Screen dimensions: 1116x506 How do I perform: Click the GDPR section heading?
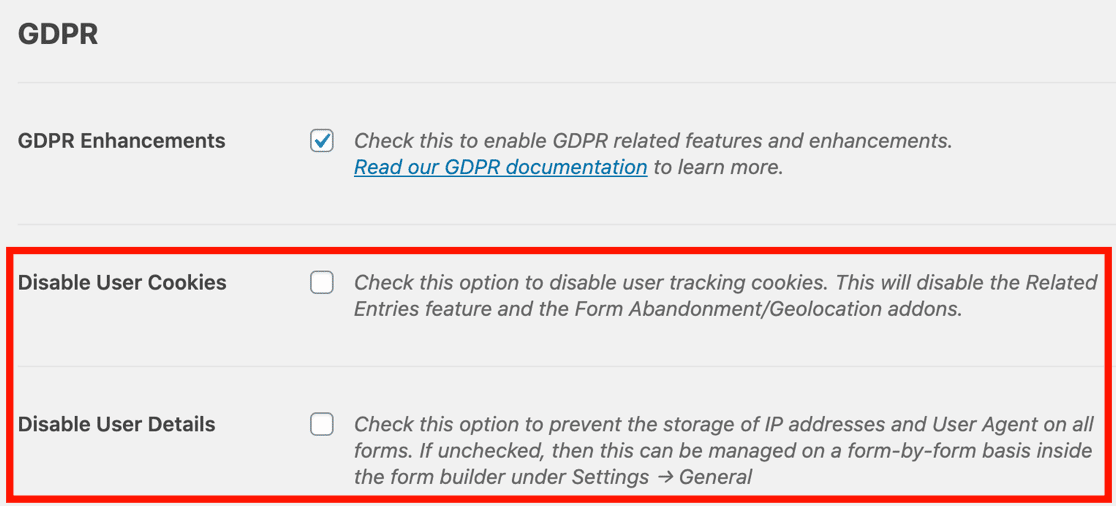coord(58,34)
